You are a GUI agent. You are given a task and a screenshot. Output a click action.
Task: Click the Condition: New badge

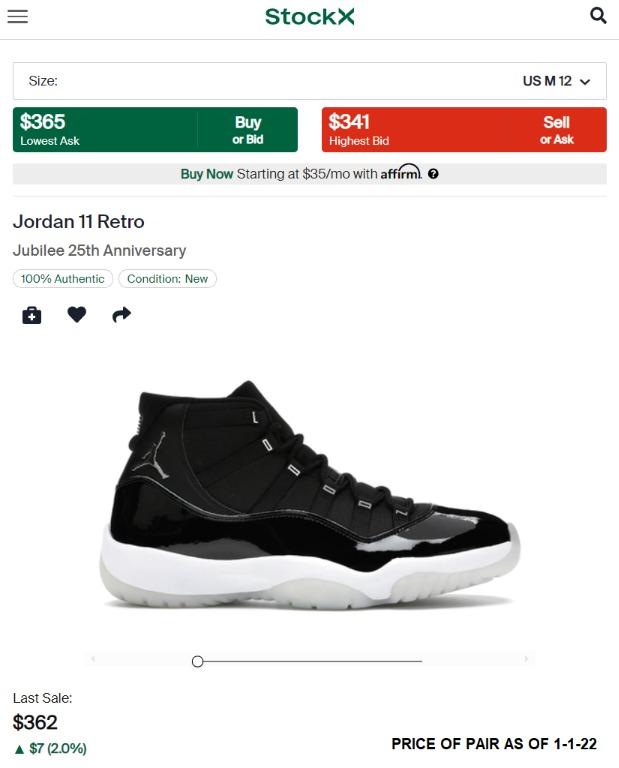(x=167, y=279)
